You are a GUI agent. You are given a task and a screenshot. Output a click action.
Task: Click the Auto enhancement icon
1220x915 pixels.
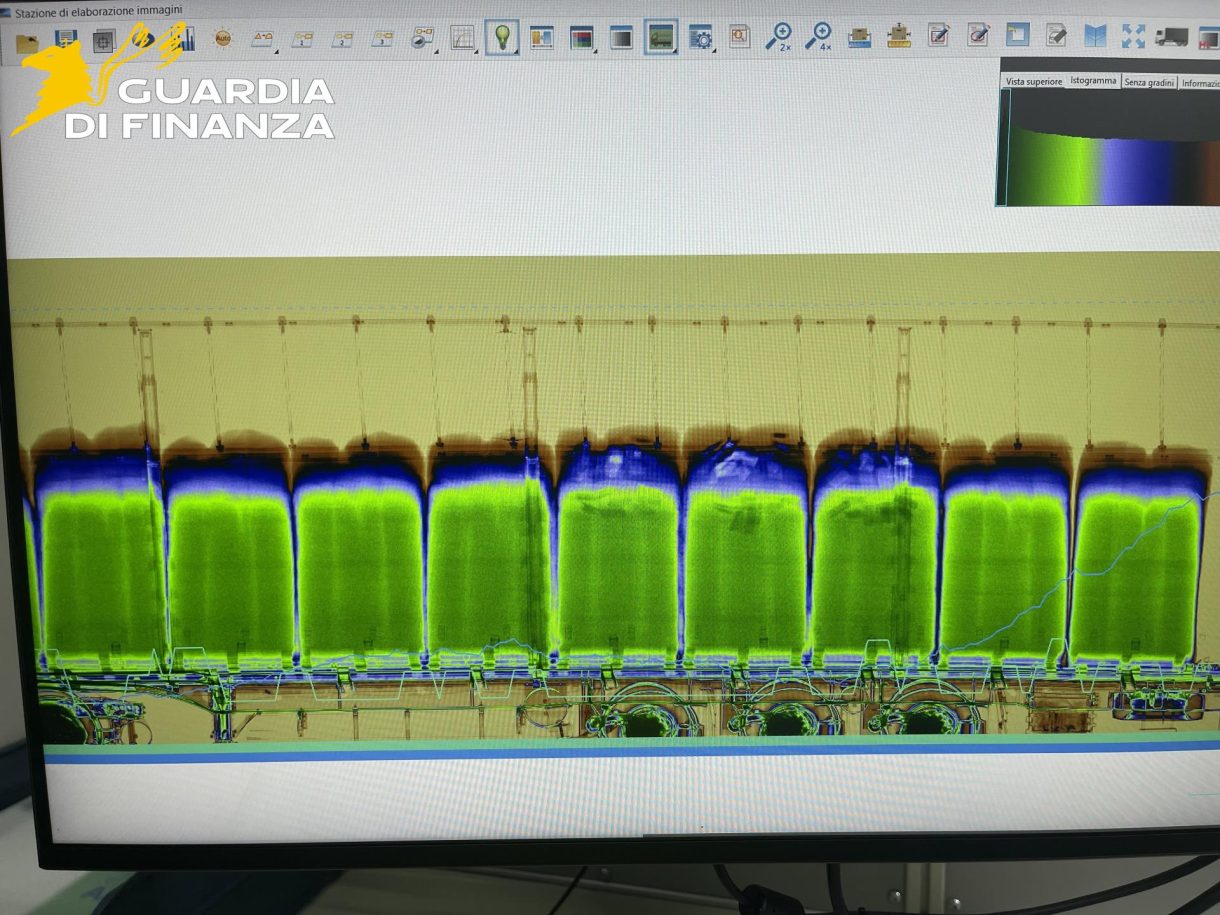click(222, 39)
